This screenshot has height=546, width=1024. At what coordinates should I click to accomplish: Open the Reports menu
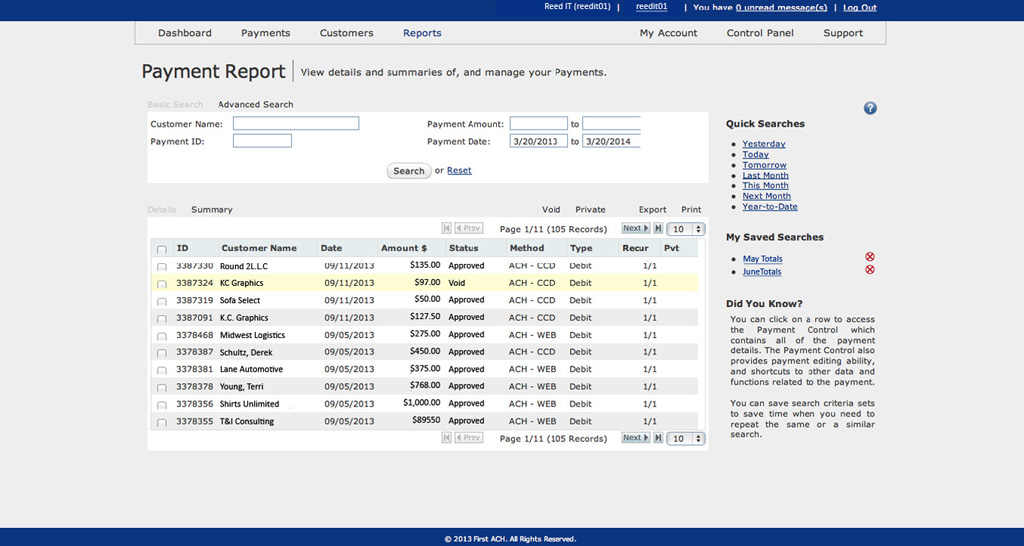coord(422,33)
